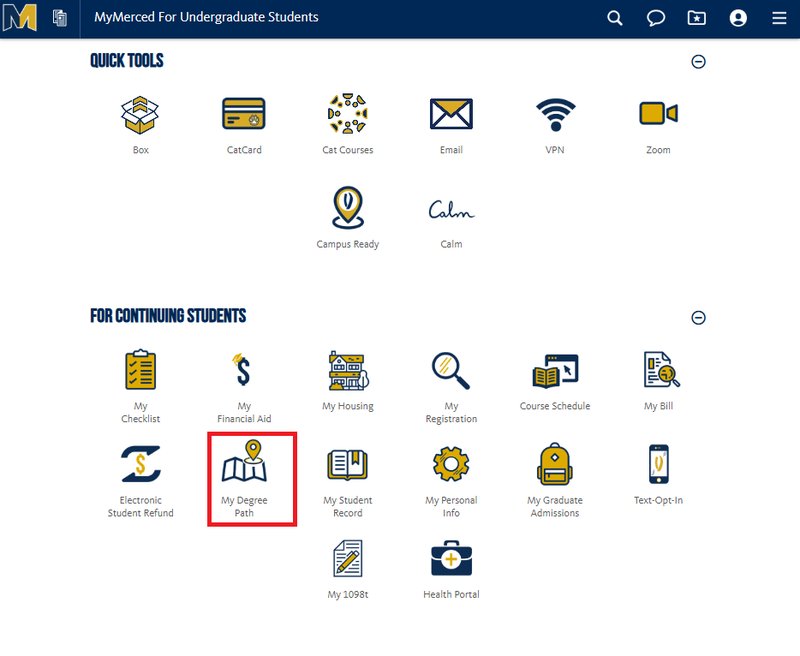Open My Housing icon
Screen dimensions: 800x656
pyautogui.click(x=348, y=371)
